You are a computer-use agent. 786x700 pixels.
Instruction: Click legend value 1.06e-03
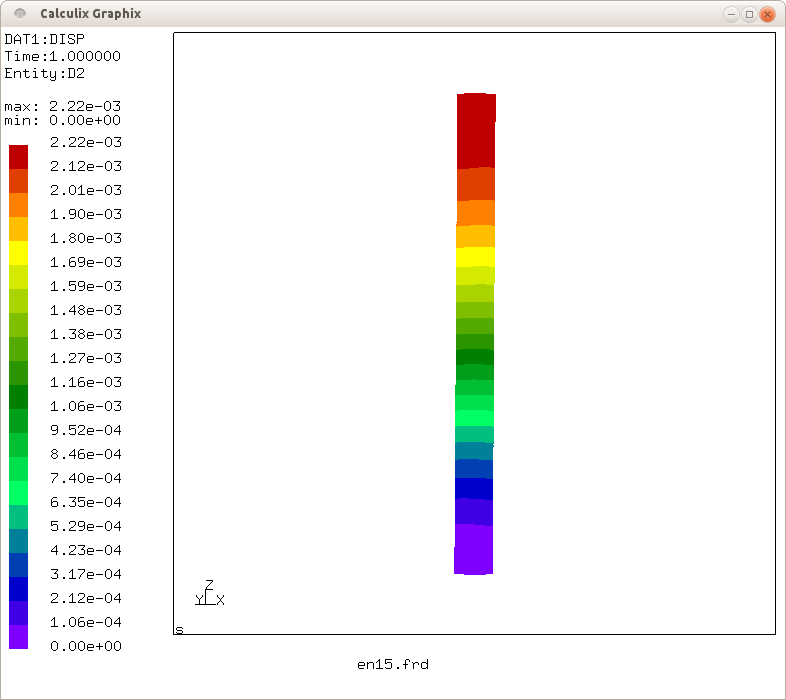[86, 406]
